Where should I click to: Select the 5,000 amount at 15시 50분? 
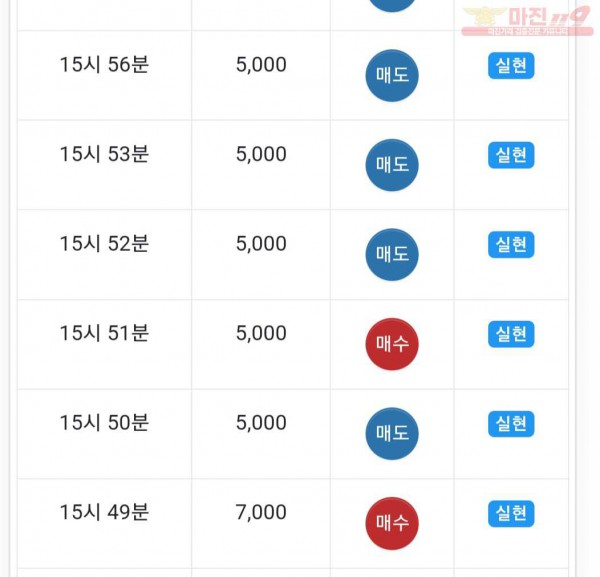pos(261,423)
